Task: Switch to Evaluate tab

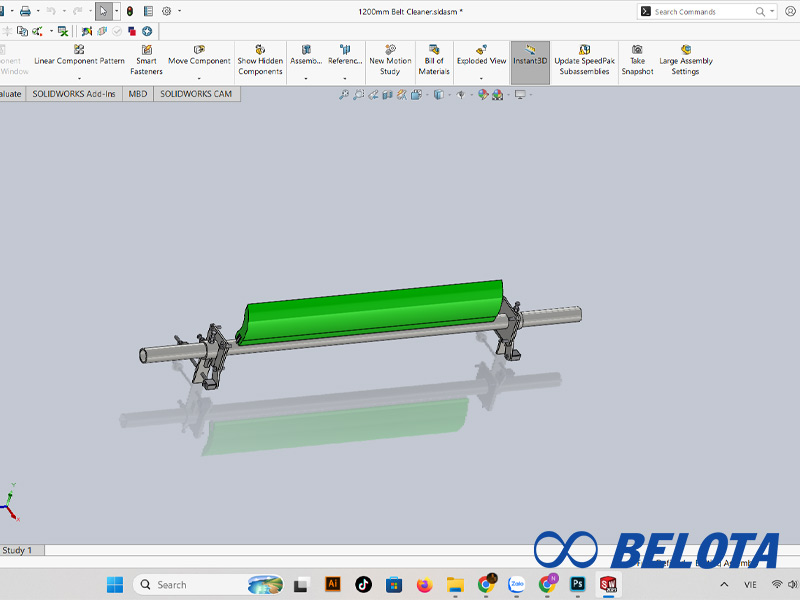Action: [x=11, y=94]
